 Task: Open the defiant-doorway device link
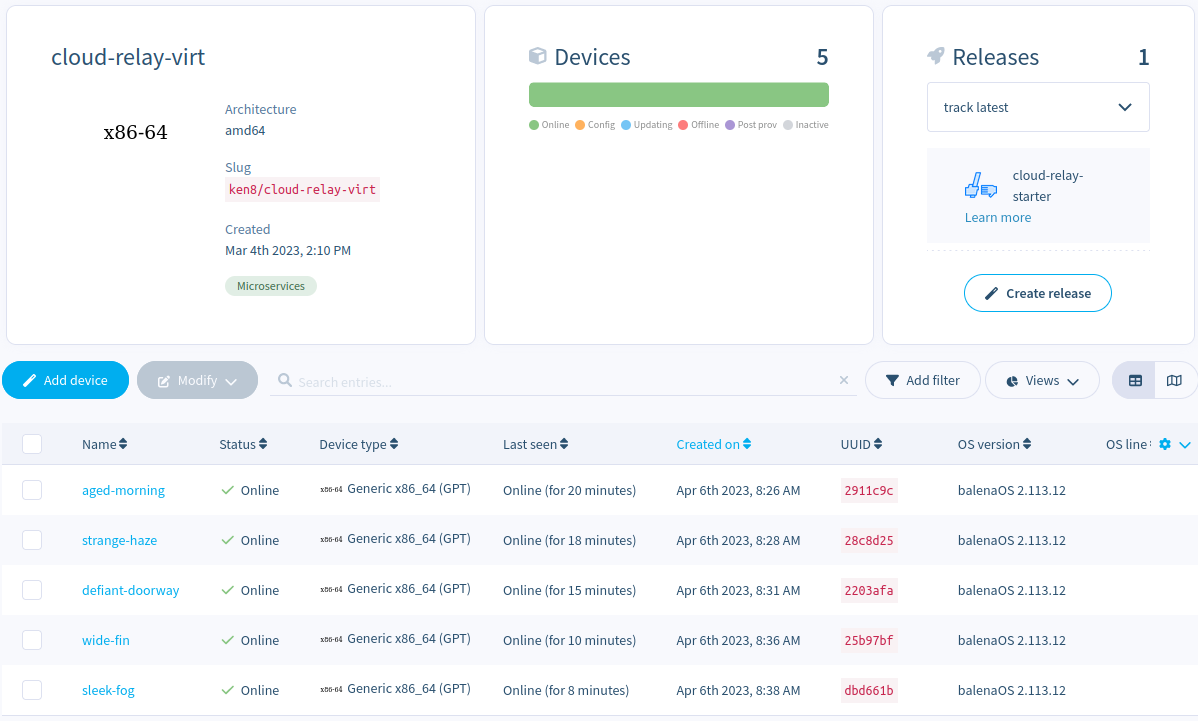pos(130,590)
